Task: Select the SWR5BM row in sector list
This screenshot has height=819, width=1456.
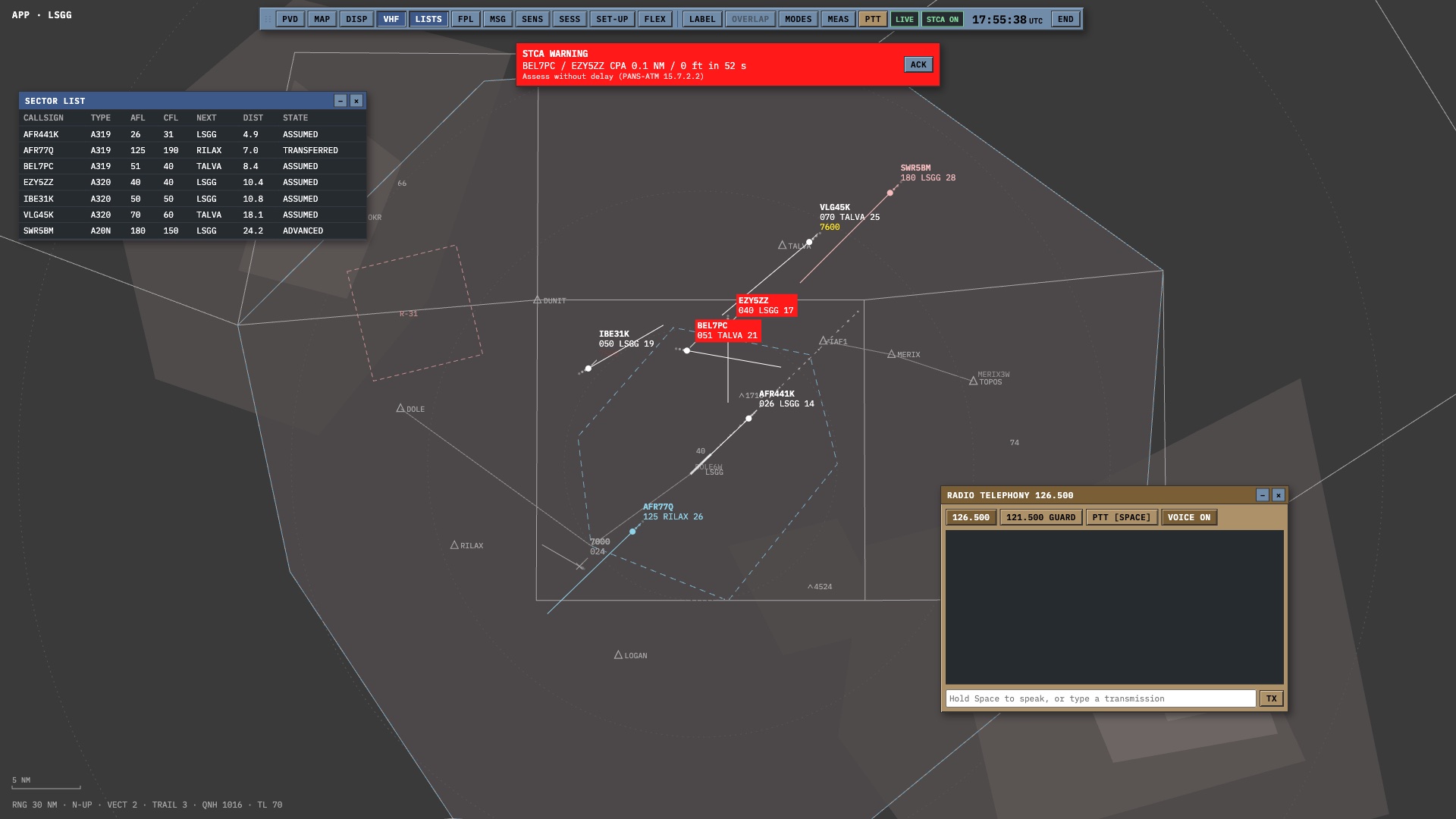Action: click(x=193, y=231)
